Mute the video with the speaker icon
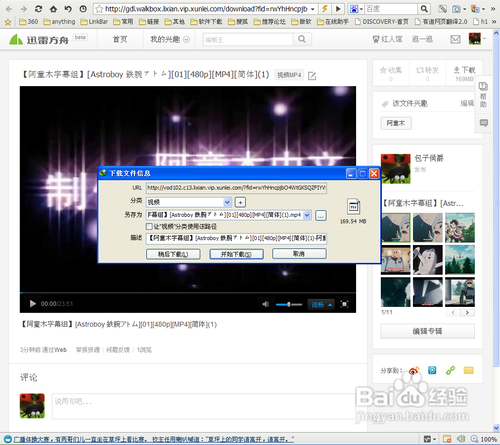Screen dimensions: 500x445 click(x=265, y=304)
